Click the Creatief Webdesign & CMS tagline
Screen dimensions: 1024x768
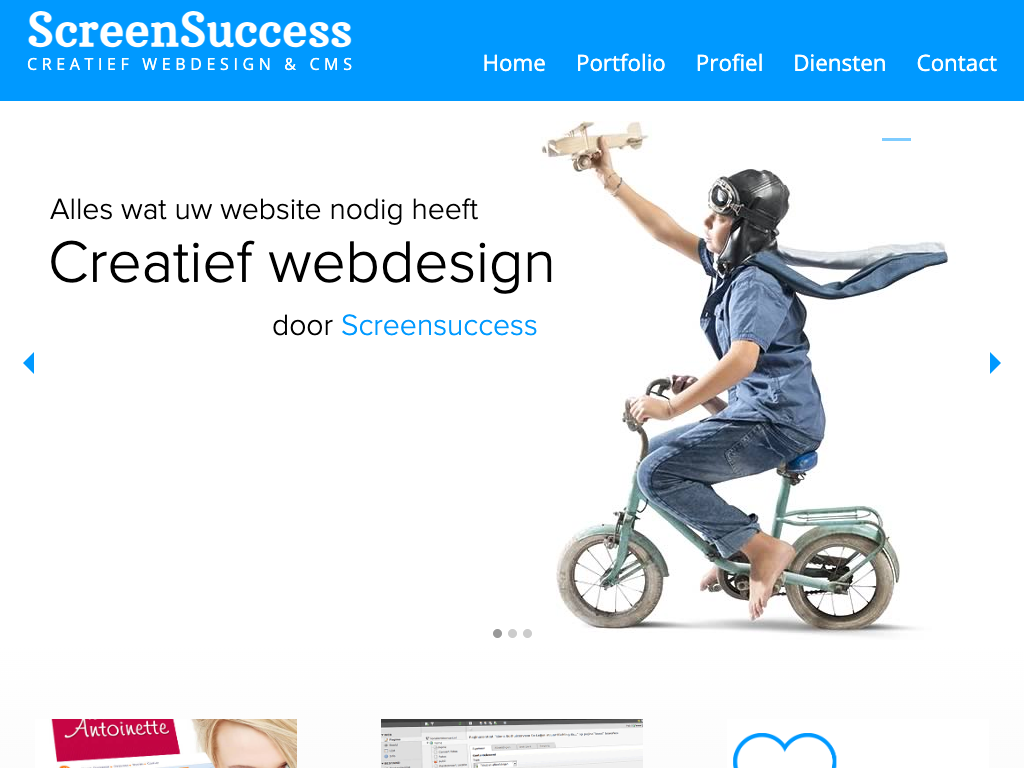(190, 64)
